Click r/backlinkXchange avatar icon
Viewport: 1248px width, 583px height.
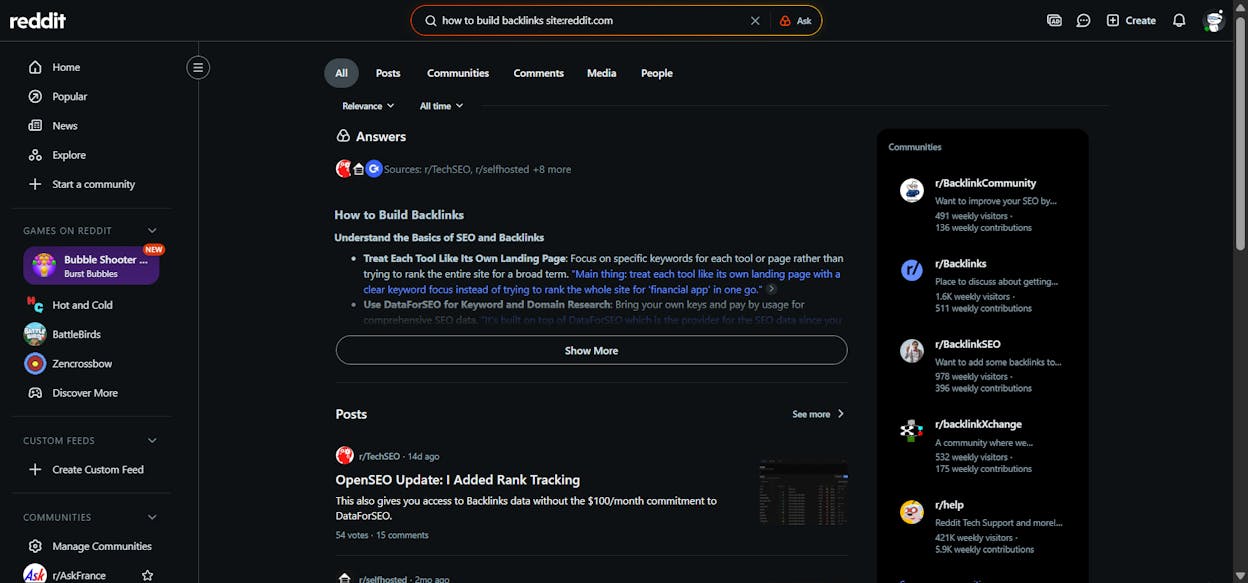(911, 431)
